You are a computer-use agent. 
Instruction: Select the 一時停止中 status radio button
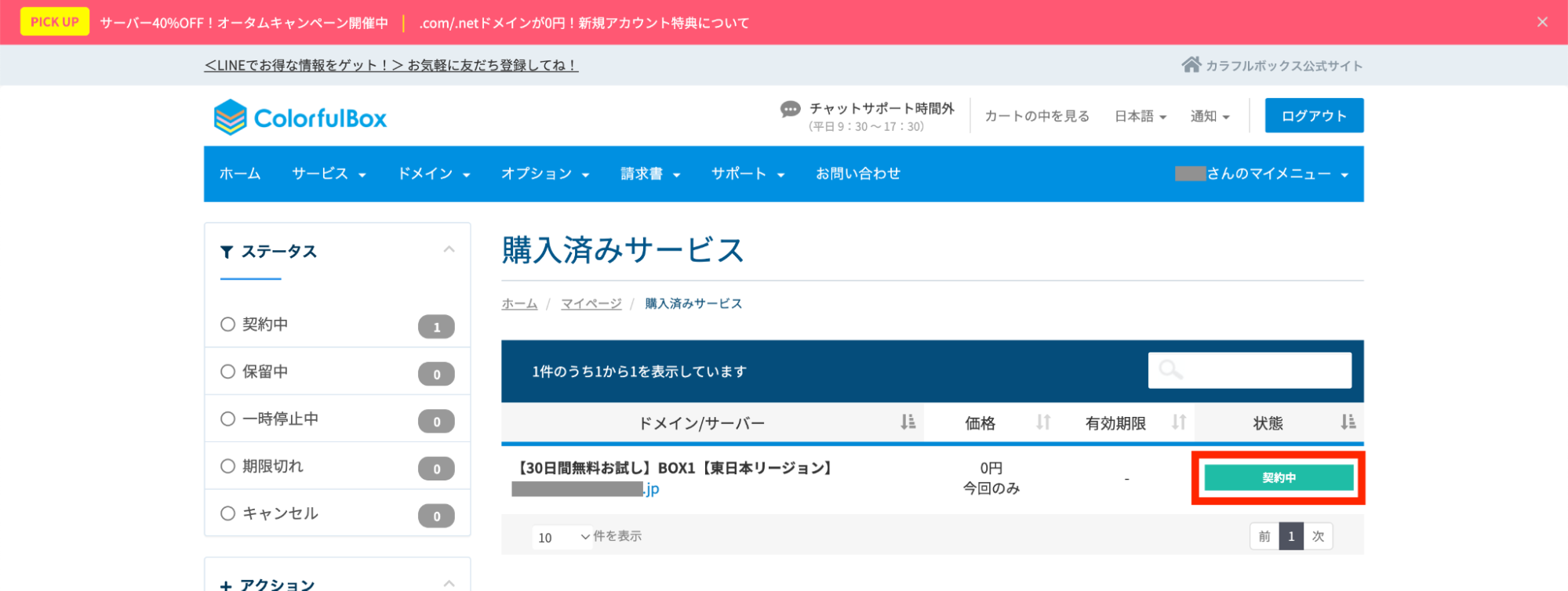[227, 419]
